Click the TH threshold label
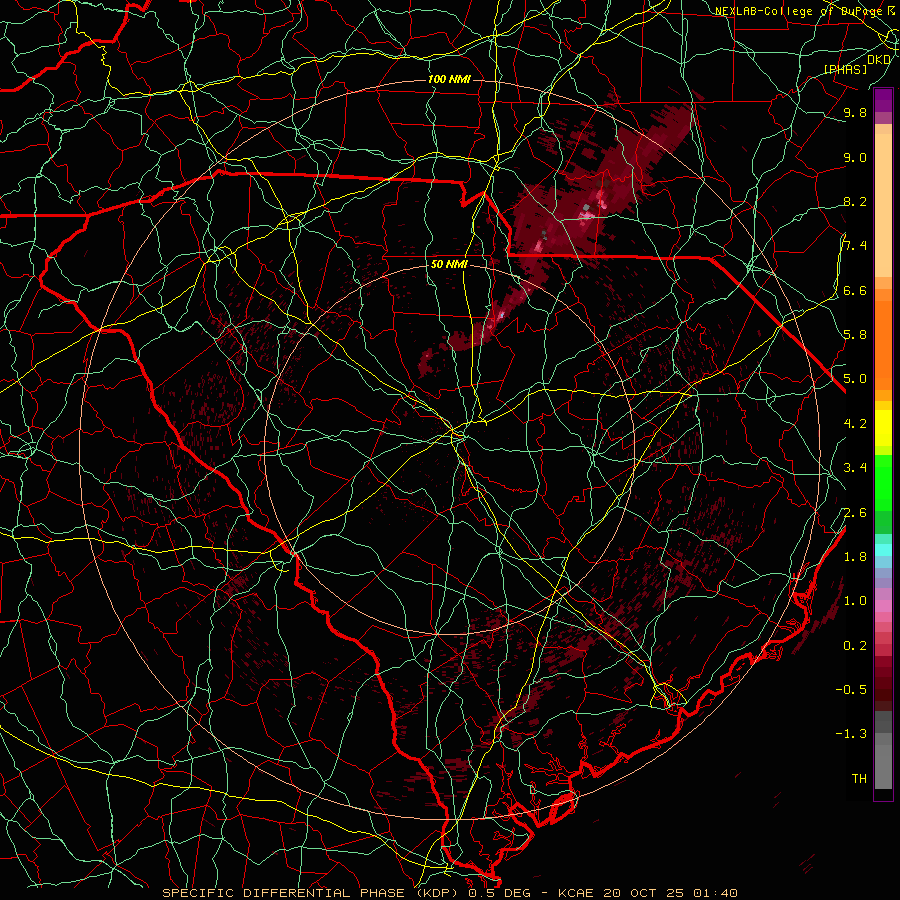 click(859, 779)
